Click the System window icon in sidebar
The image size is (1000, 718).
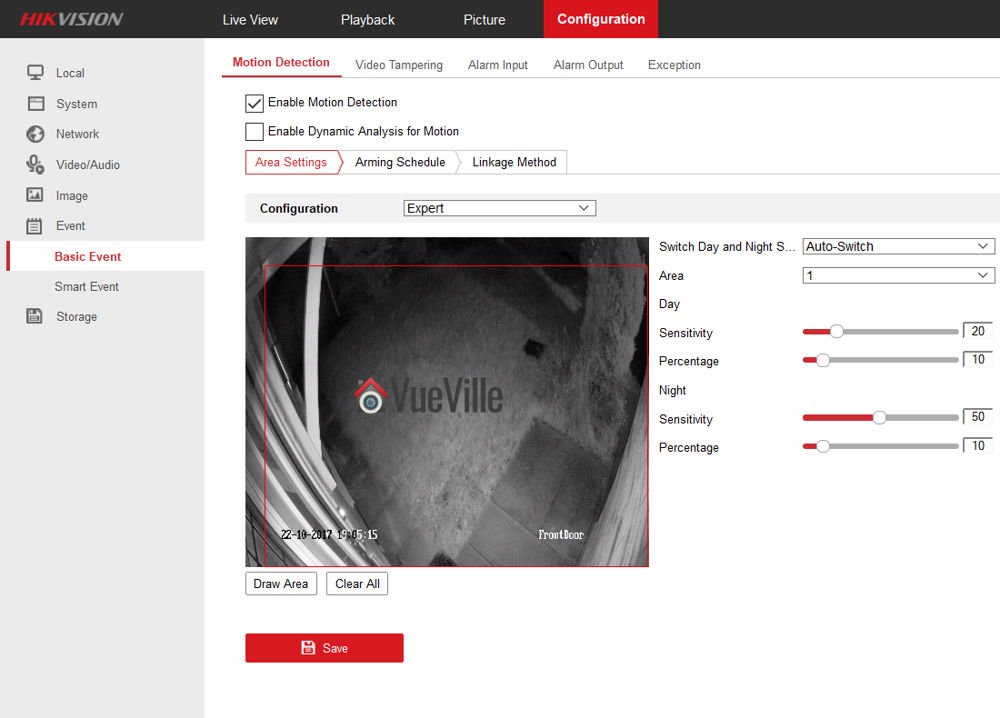(35, 103)
